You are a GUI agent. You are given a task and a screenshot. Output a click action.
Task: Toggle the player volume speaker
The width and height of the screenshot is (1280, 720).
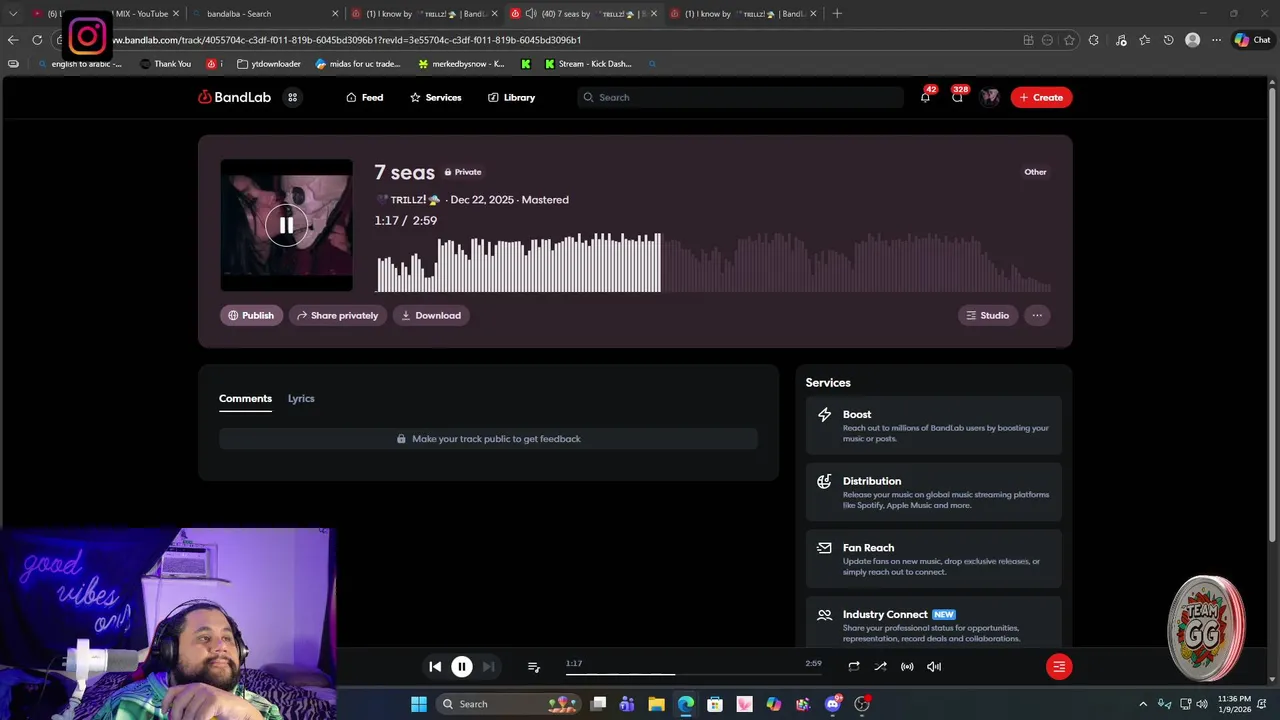point(934,667)
